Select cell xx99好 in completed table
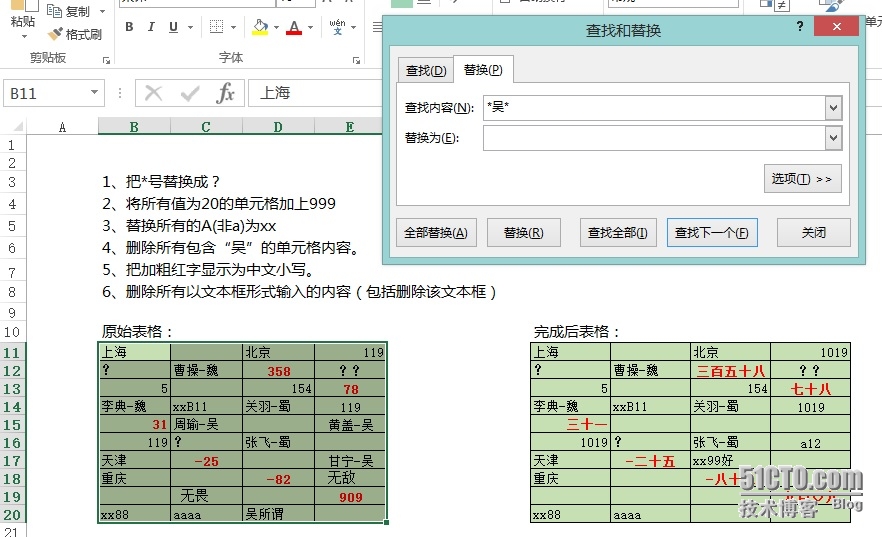 tap(730, 461)
